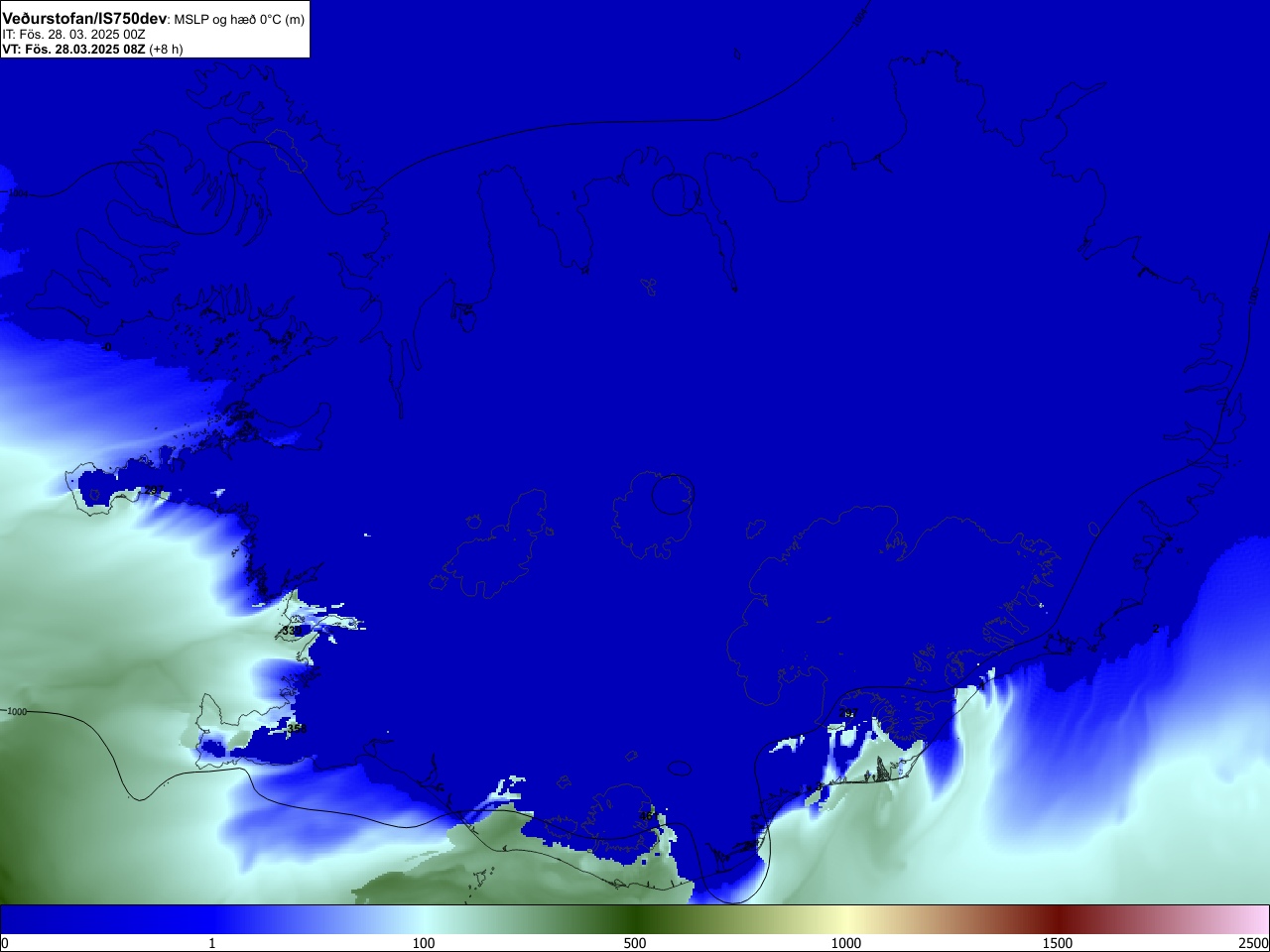Image resolution: width=1270 pixels, height=952 pixels.
Task: Click the pale yellow section of the color scale
Action: coord(846,919)
